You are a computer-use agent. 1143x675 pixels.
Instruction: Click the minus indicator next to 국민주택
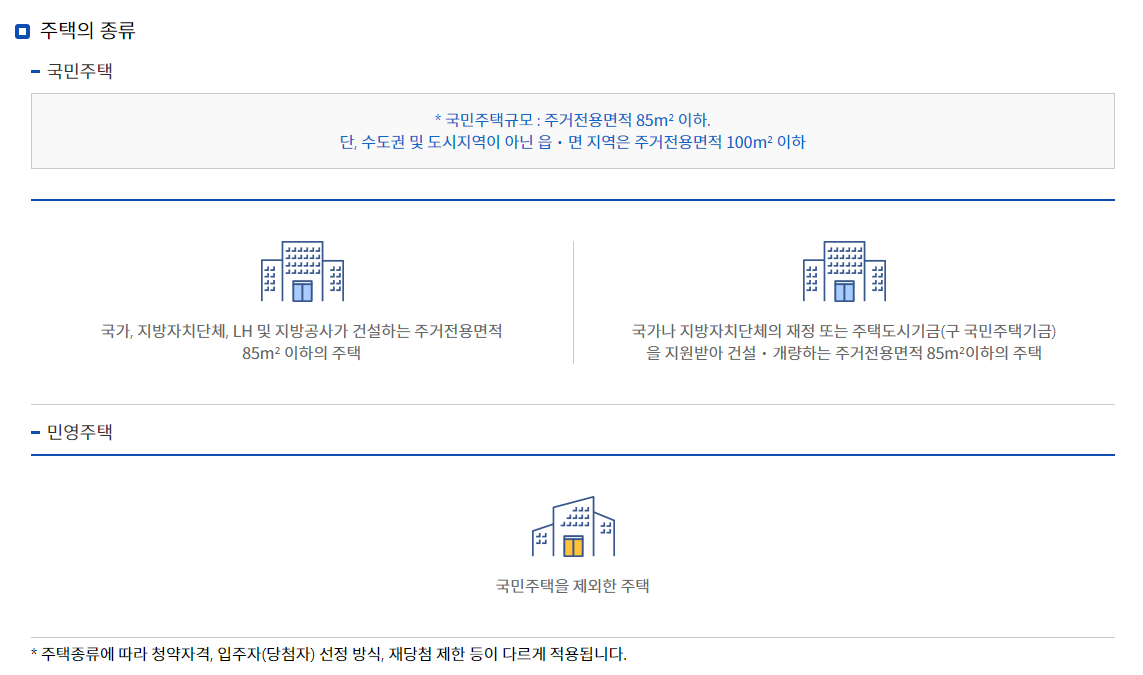(x=35, y=70)
